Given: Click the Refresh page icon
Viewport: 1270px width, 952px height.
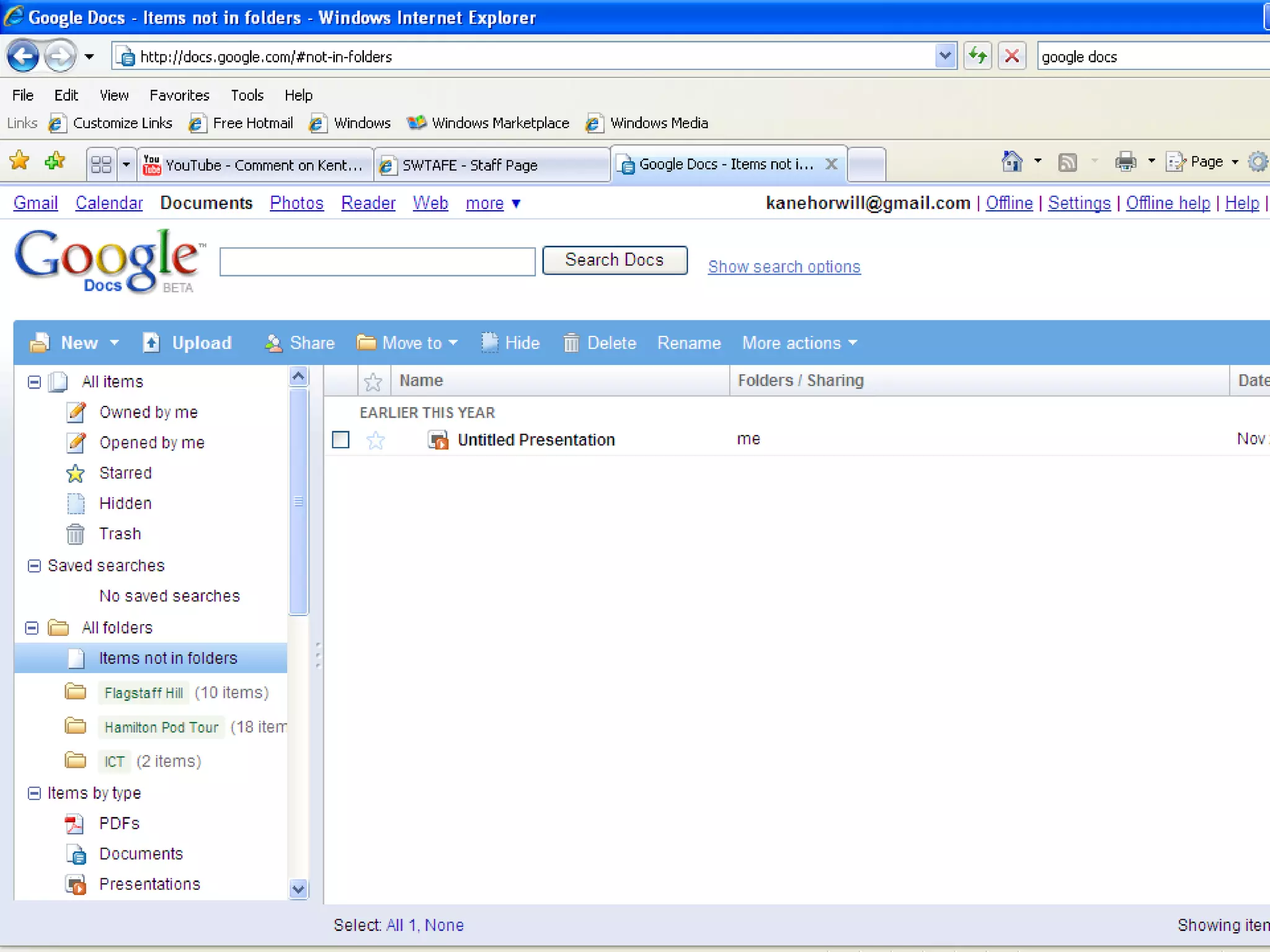Looking at the screenshot, I should pyautogui.click(x=978, y=56).
